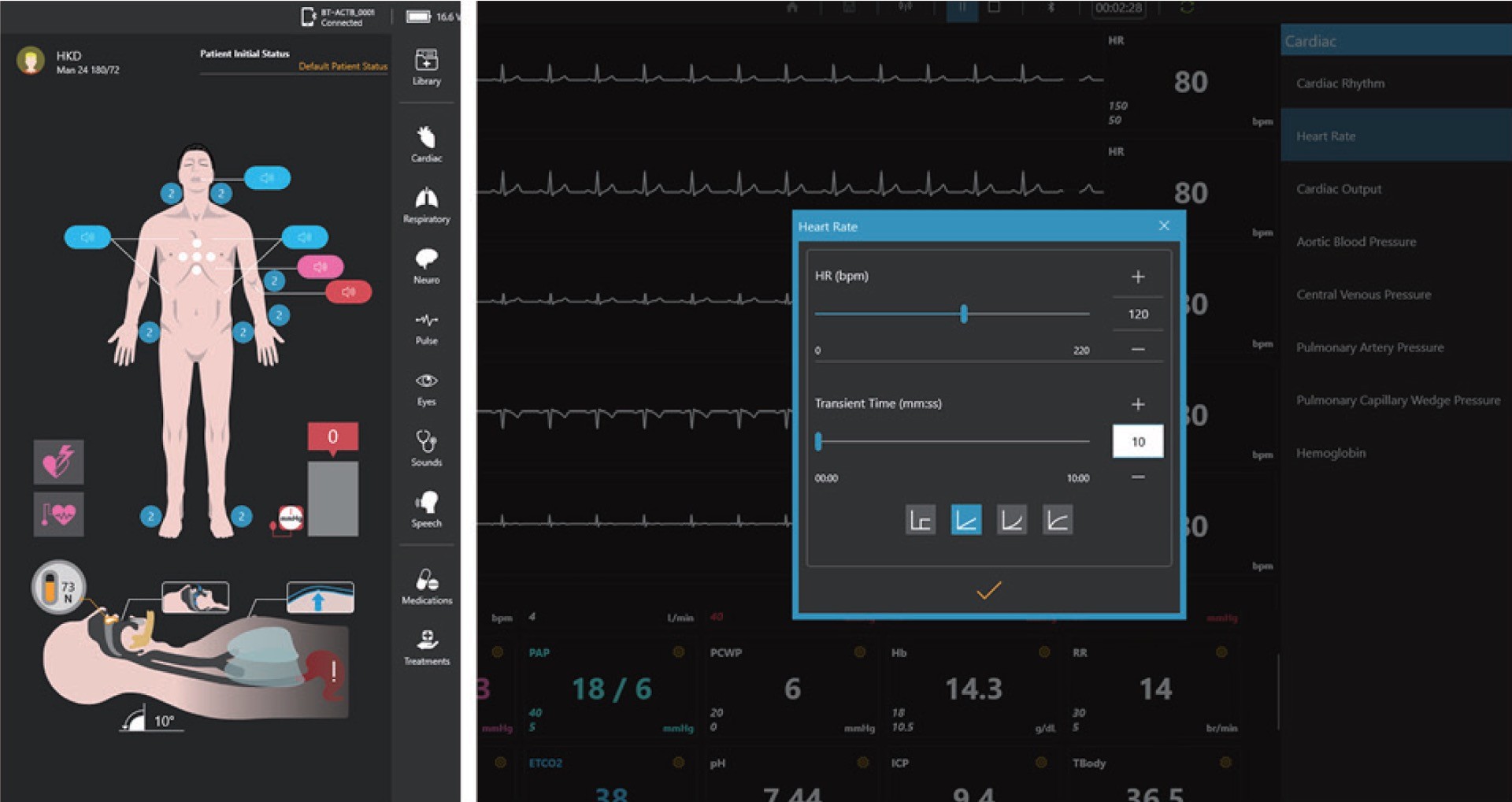Click the red sound bubble on manikin
This screenshot has width=1512, height=802.
(348, 292)
